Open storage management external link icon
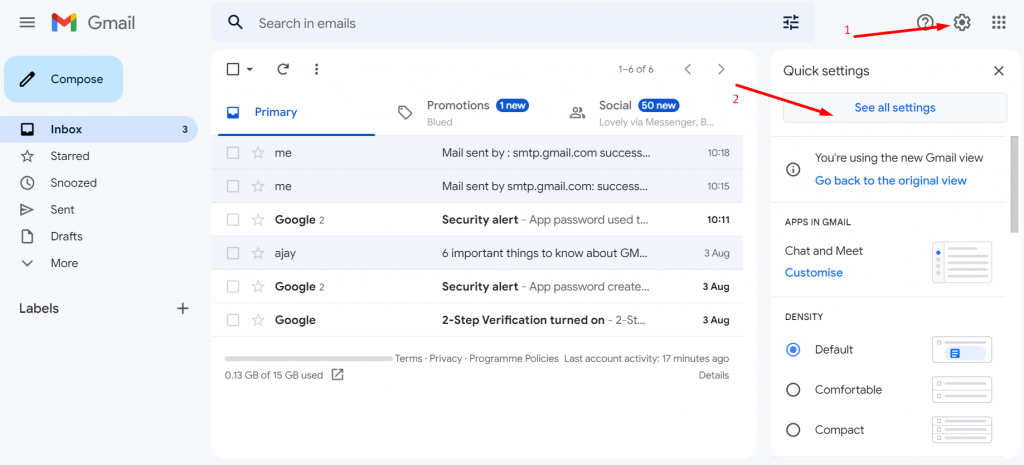 338,375
